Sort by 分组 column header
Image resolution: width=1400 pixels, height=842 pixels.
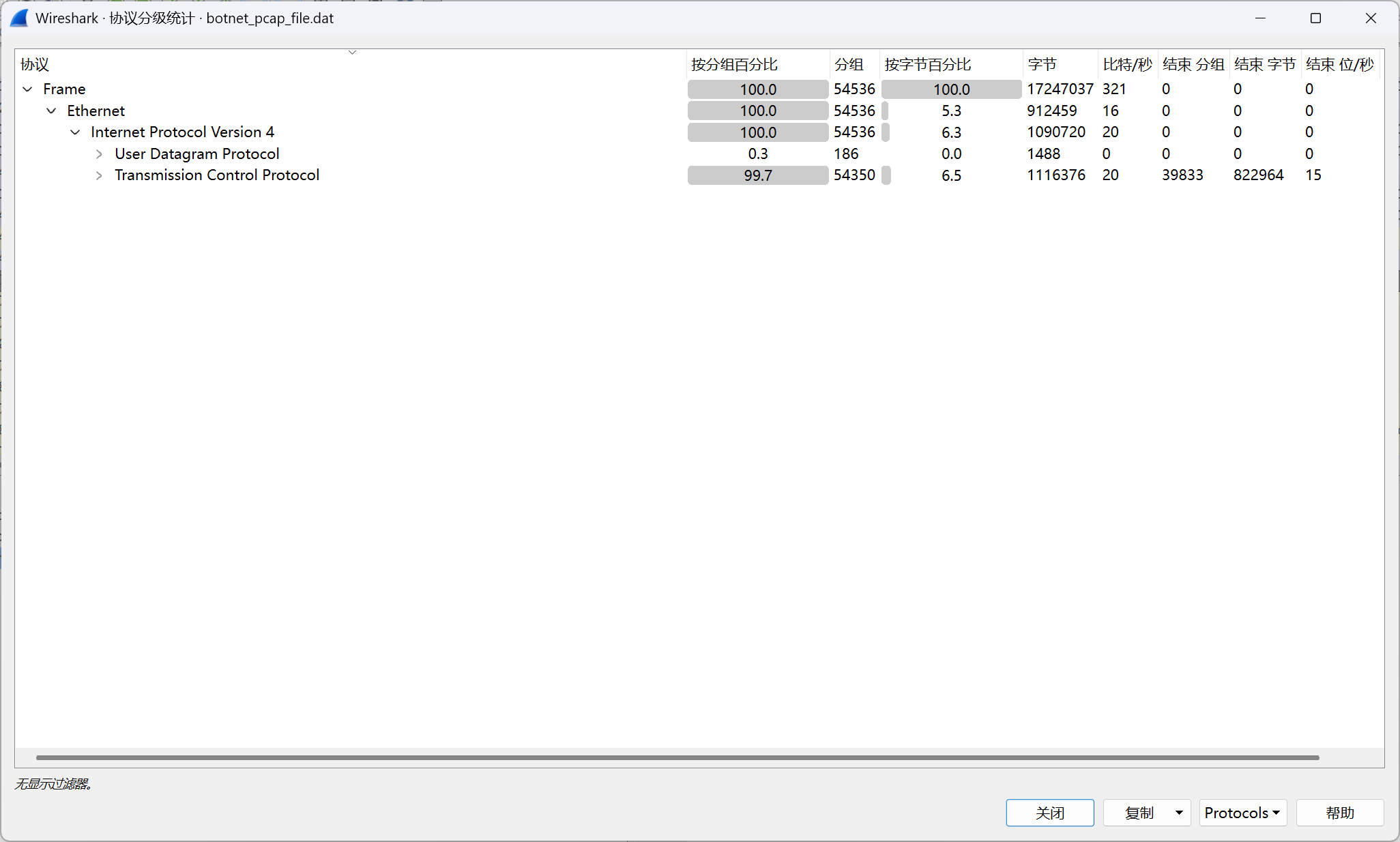pyautogui.click(x=849, y=65)
